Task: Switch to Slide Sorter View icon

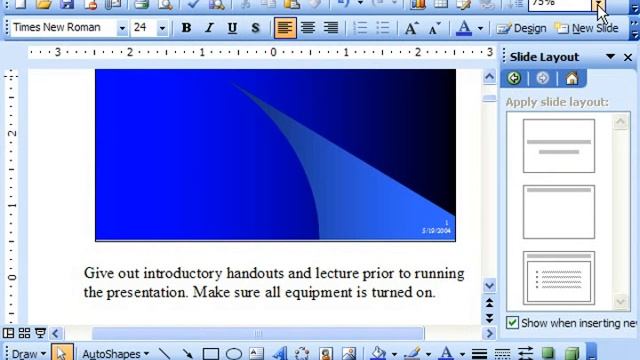Action: tap(24, 333)
